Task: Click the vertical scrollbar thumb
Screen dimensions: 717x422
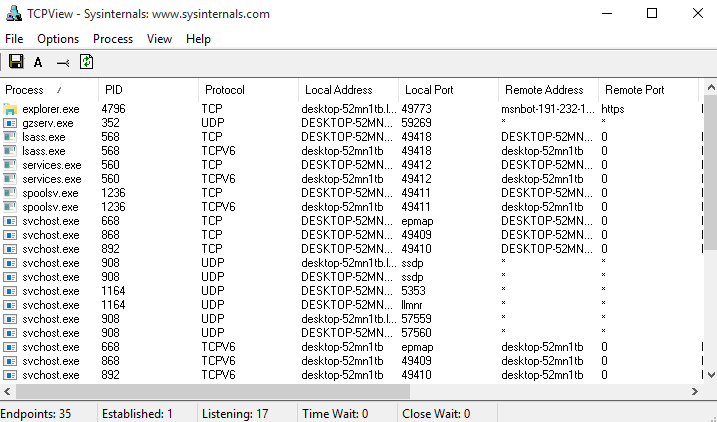Action: (x=711, y=173)
